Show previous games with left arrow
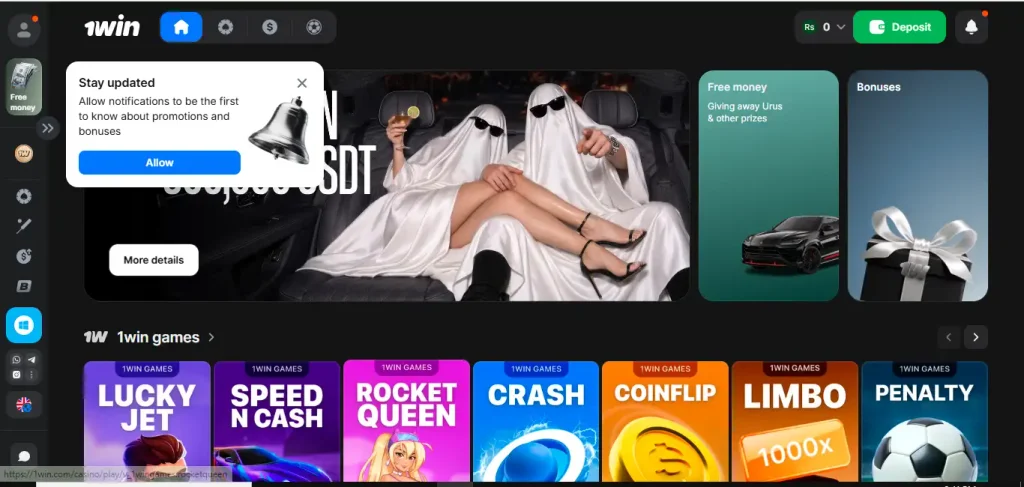Viewport: 1024px width, 487px height. coord(949,338)
